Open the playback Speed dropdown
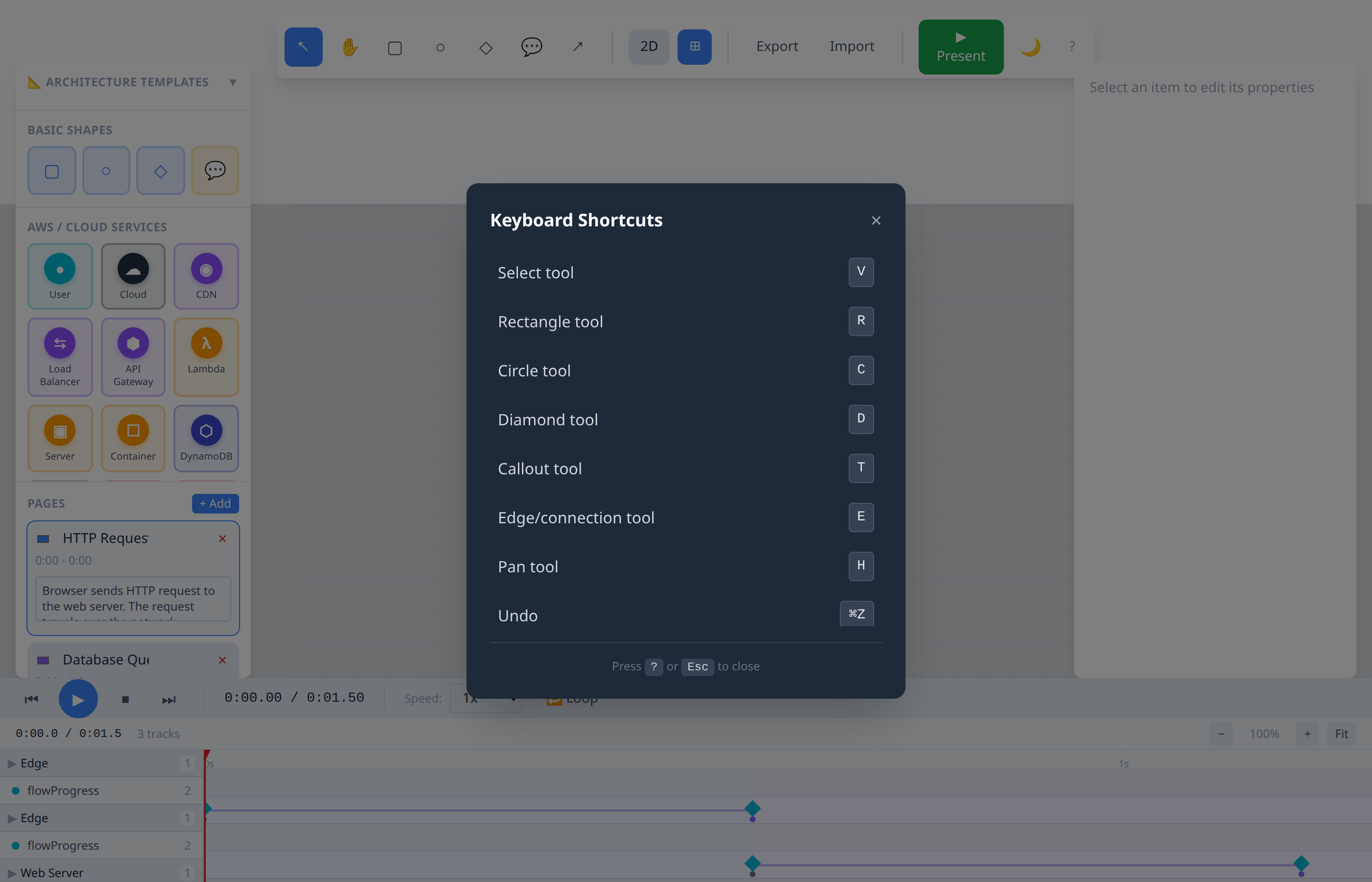 tap(486, 698)
